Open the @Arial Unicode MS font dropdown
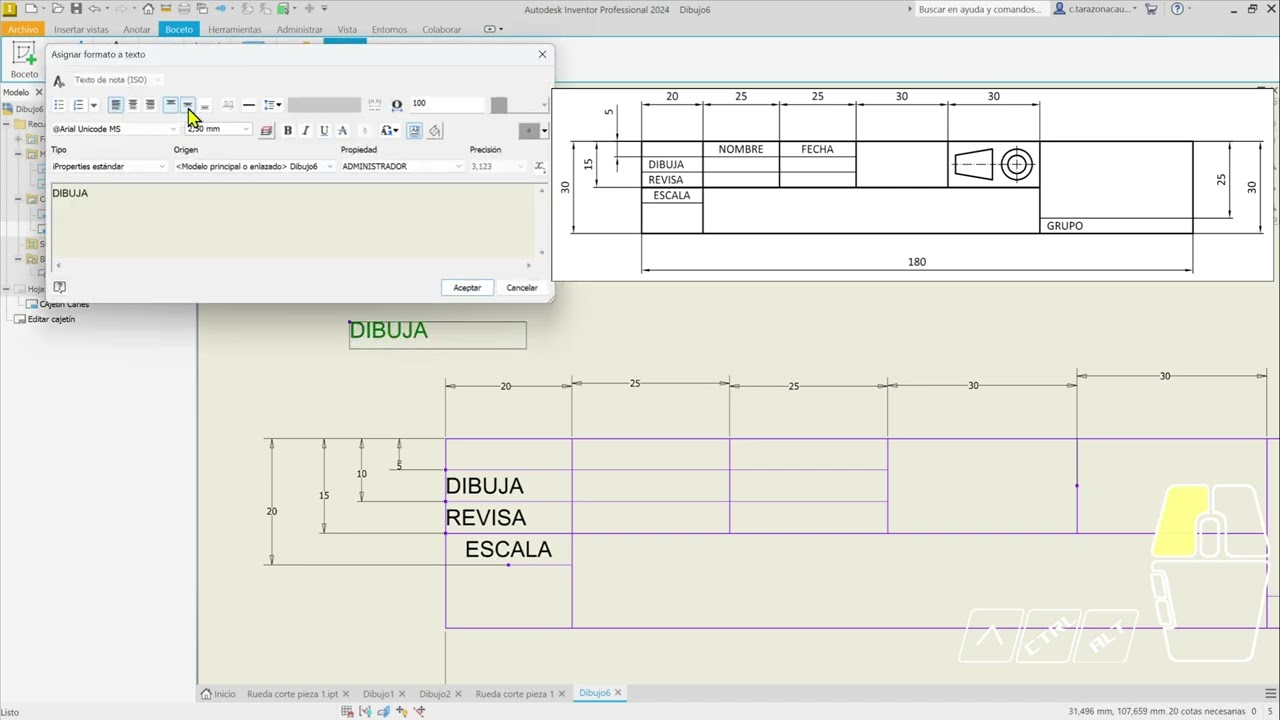Screen dimensions: 1280x720 click(172, 129)
